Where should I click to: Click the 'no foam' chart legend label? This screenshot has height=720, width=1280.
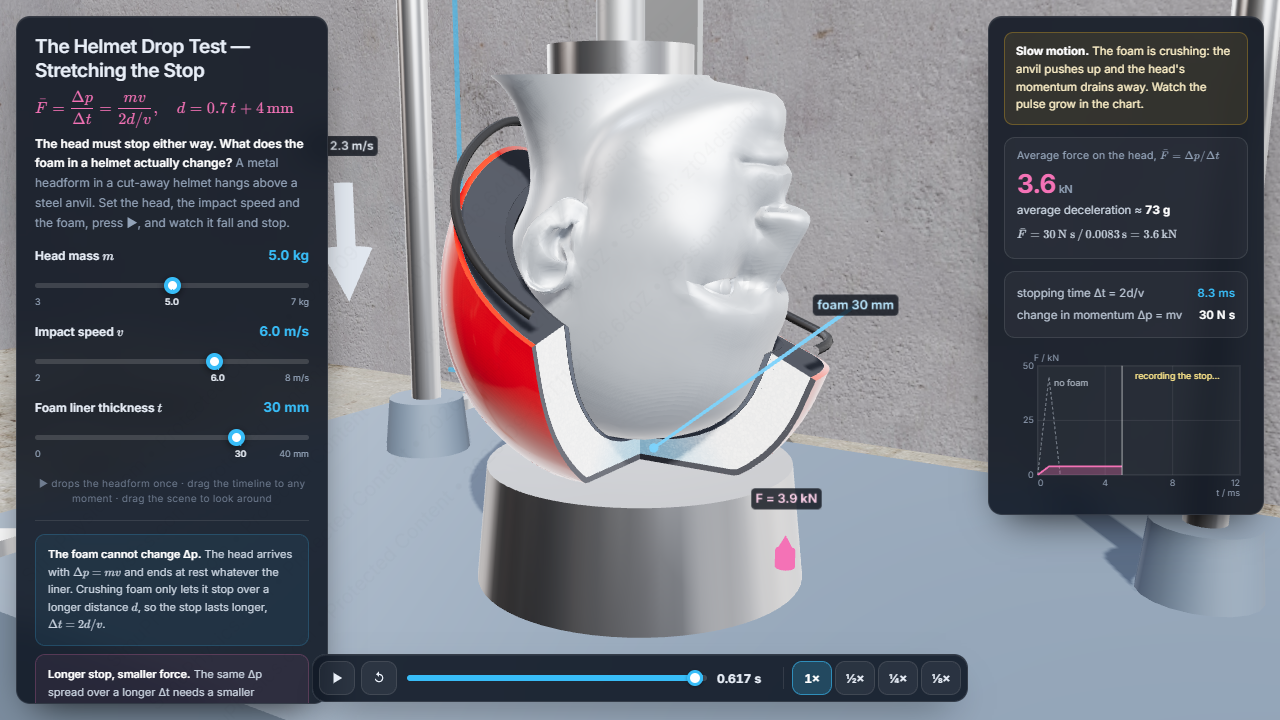click(1070, 383)
